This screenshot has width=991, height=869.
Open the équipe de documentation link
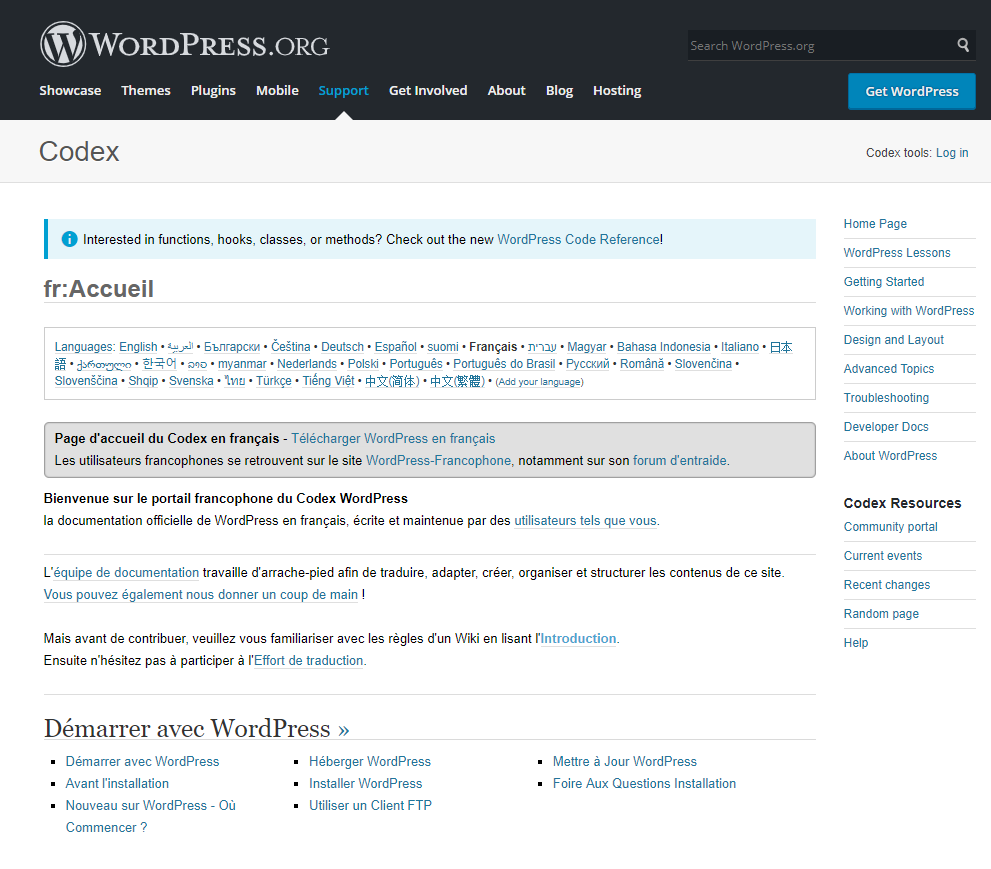click(x=126, y=572)
